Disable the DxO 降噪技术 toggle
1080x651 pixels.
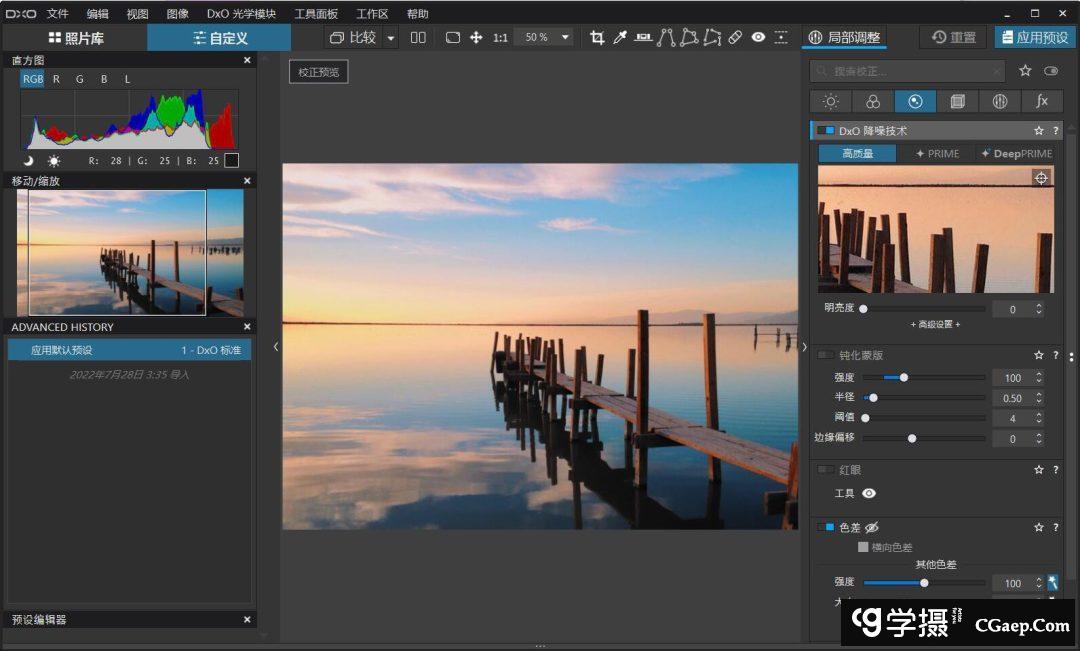point(825,131)
